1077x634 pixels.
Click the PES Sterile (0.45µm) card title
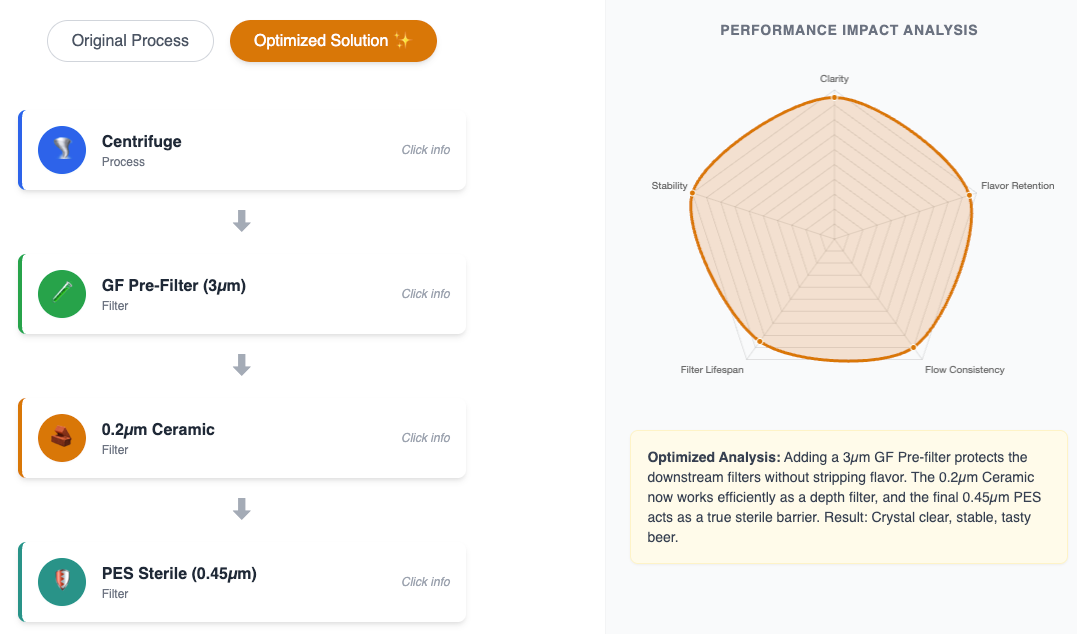click(179, 574)
